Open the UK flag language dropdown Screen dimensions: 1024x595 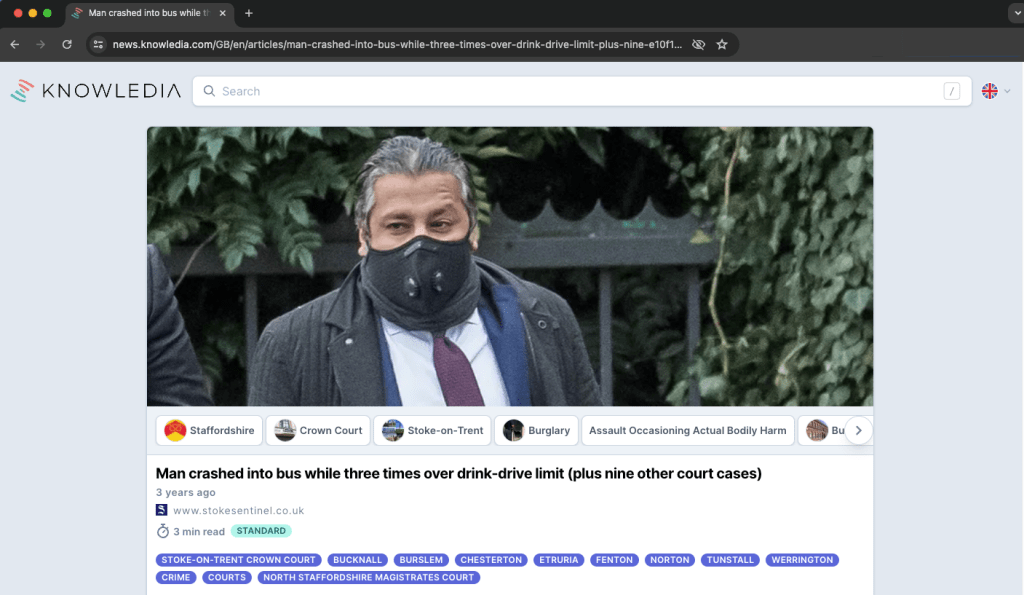pyautogui.click(x=995, y=91)
